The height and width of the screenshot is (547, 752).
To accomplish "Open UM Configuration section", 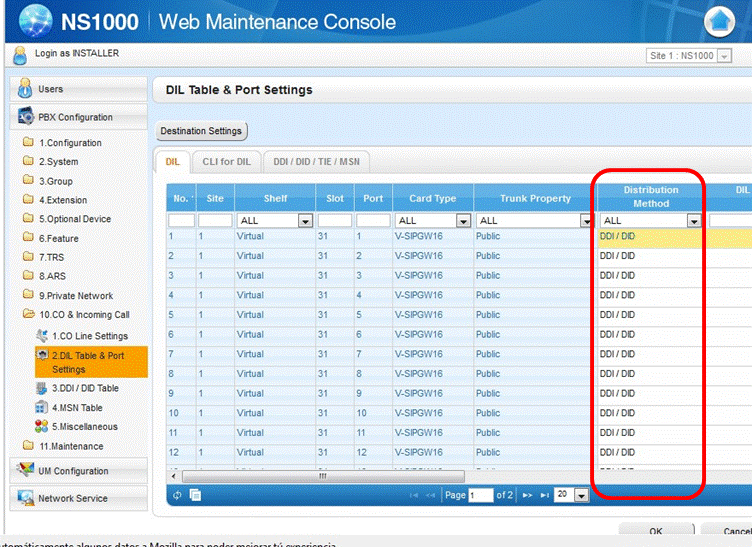I will 72,470.
